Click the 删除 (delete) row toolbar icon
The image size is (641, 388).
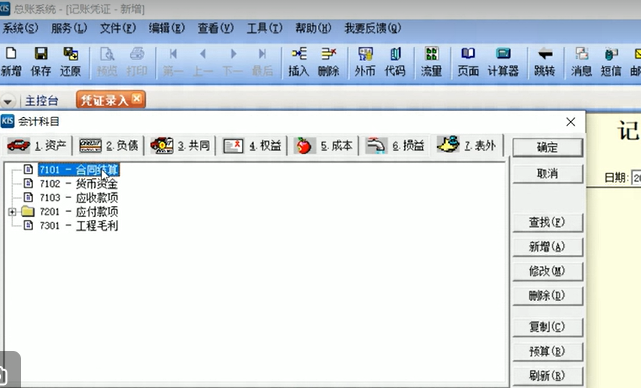(329, 62)
